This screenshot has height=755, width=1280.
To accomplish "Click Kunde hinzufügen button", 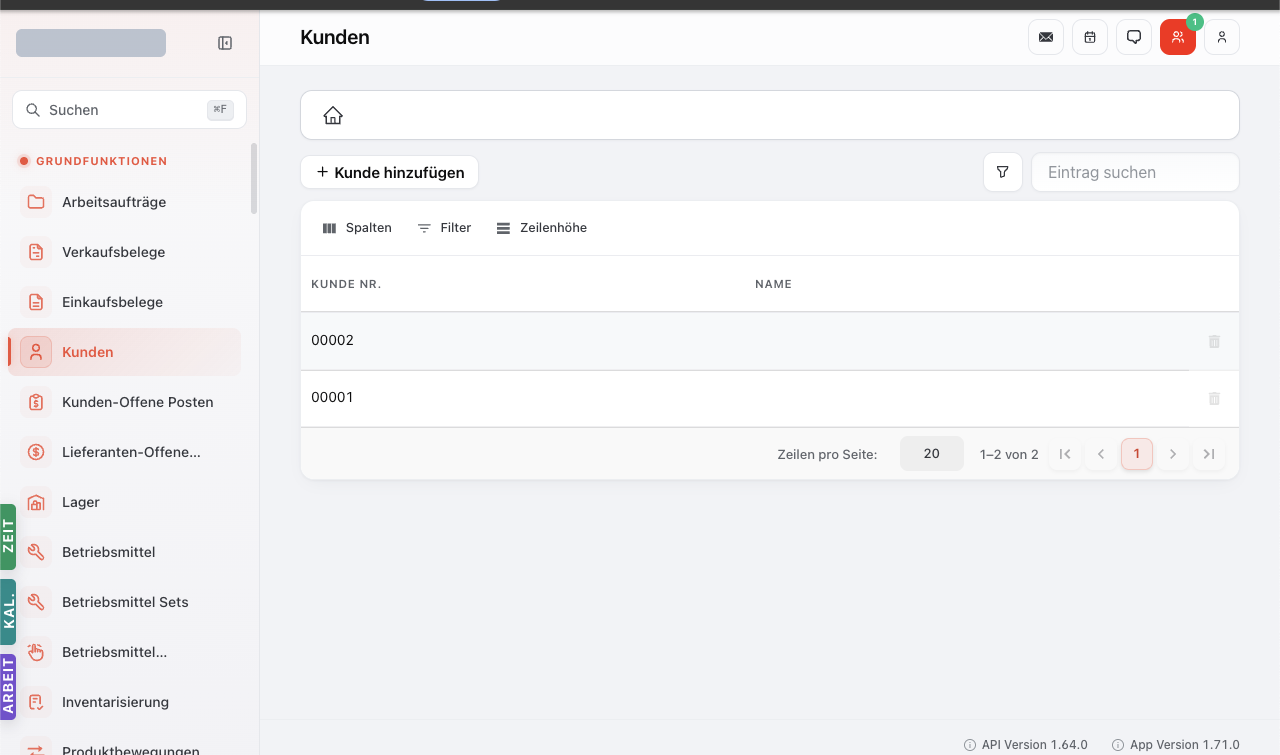I will [x=390, y=172].
